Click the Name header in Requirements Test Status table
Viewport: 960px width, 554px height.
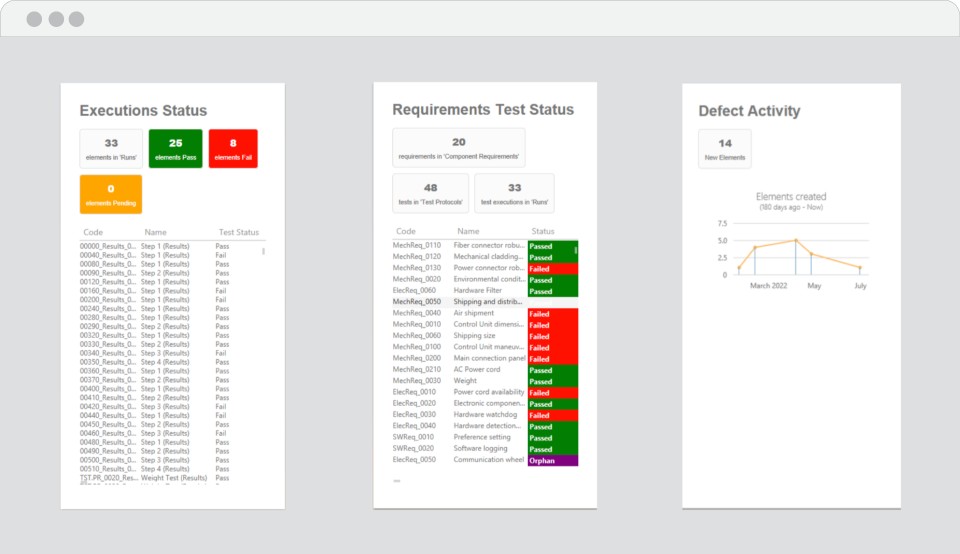click(468, 231)
